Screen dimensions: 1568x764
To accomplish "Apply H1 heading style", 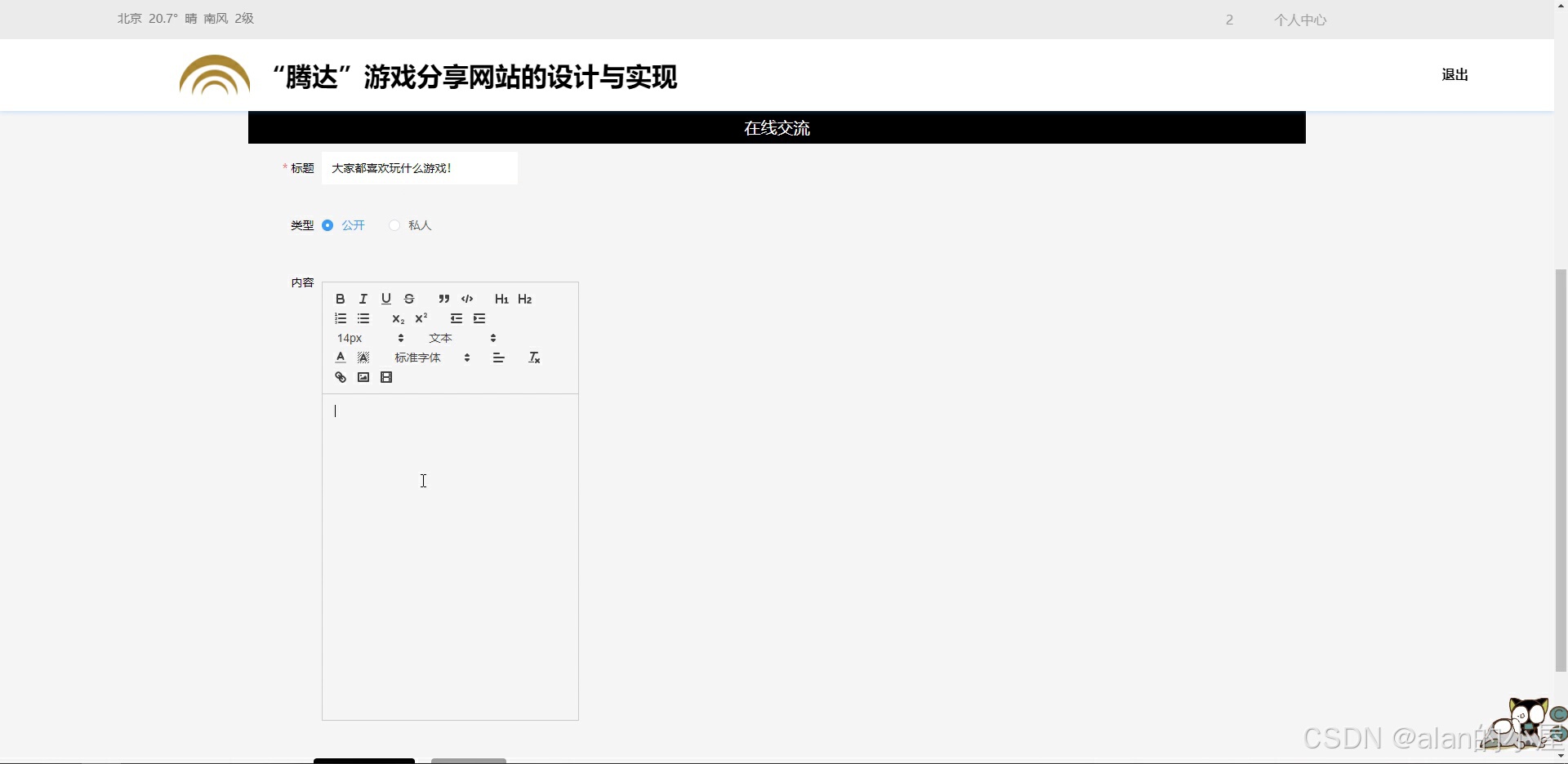I will coord(501,299).
